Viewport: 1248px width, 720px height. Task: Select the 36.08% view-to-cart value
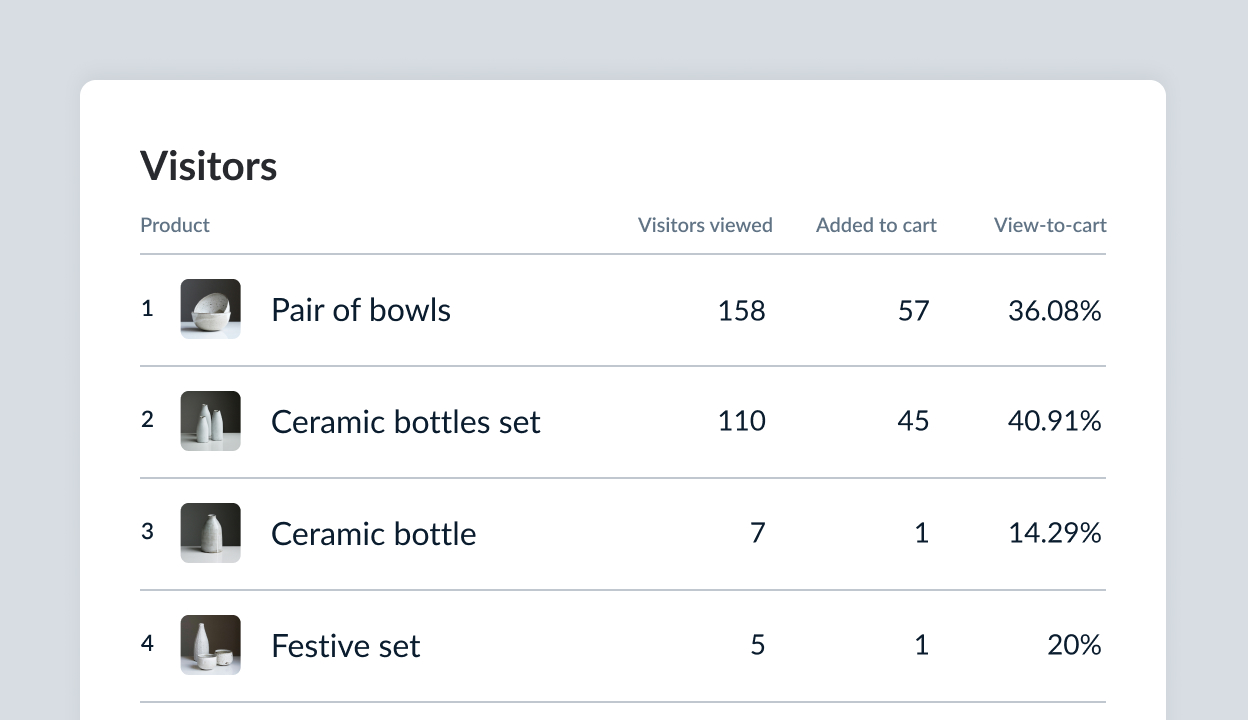pyautogui.click(x=1054, y=311)
